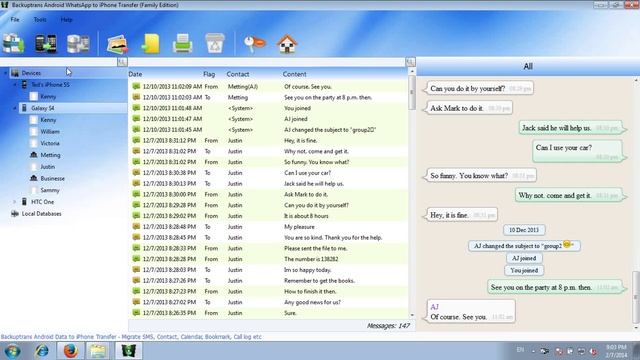The width and height of the screenshot is (640, 360).
Task: Click message icon of row 'My pleasure'
Action: 136,227
